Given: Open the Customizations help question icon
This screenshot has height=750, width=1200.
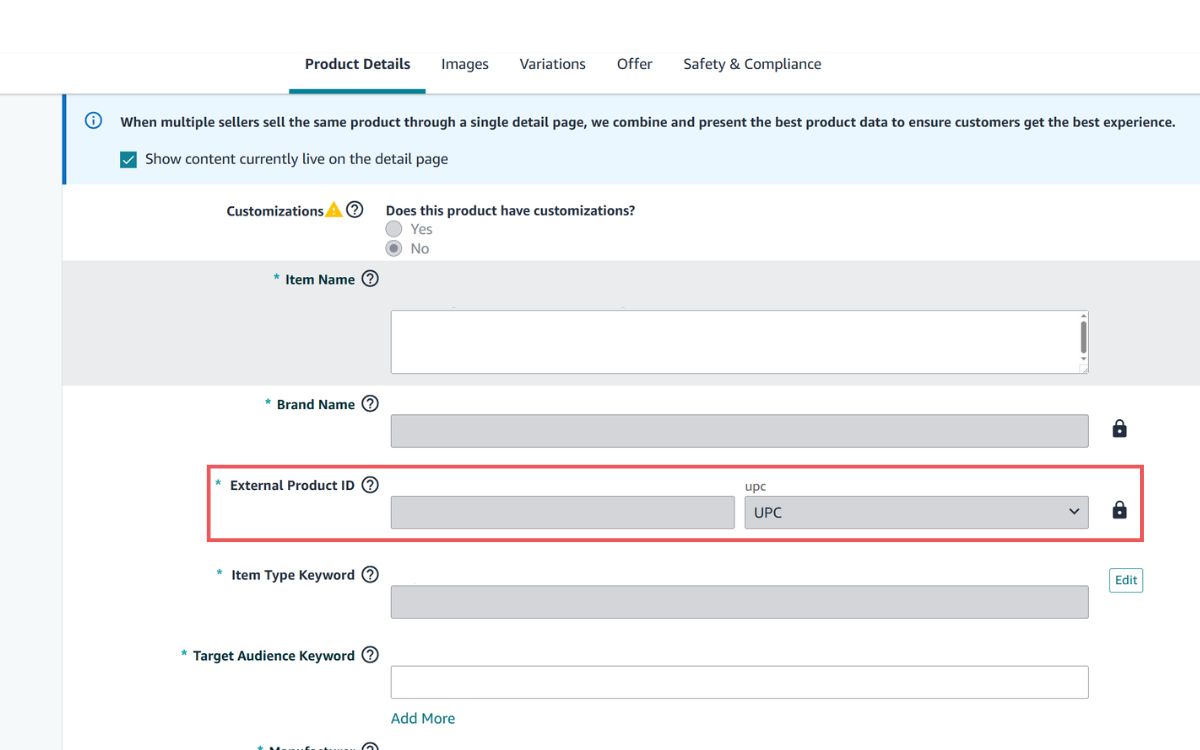Looking at the screenshot, I should pyautogui.click(x=354, y=210).
